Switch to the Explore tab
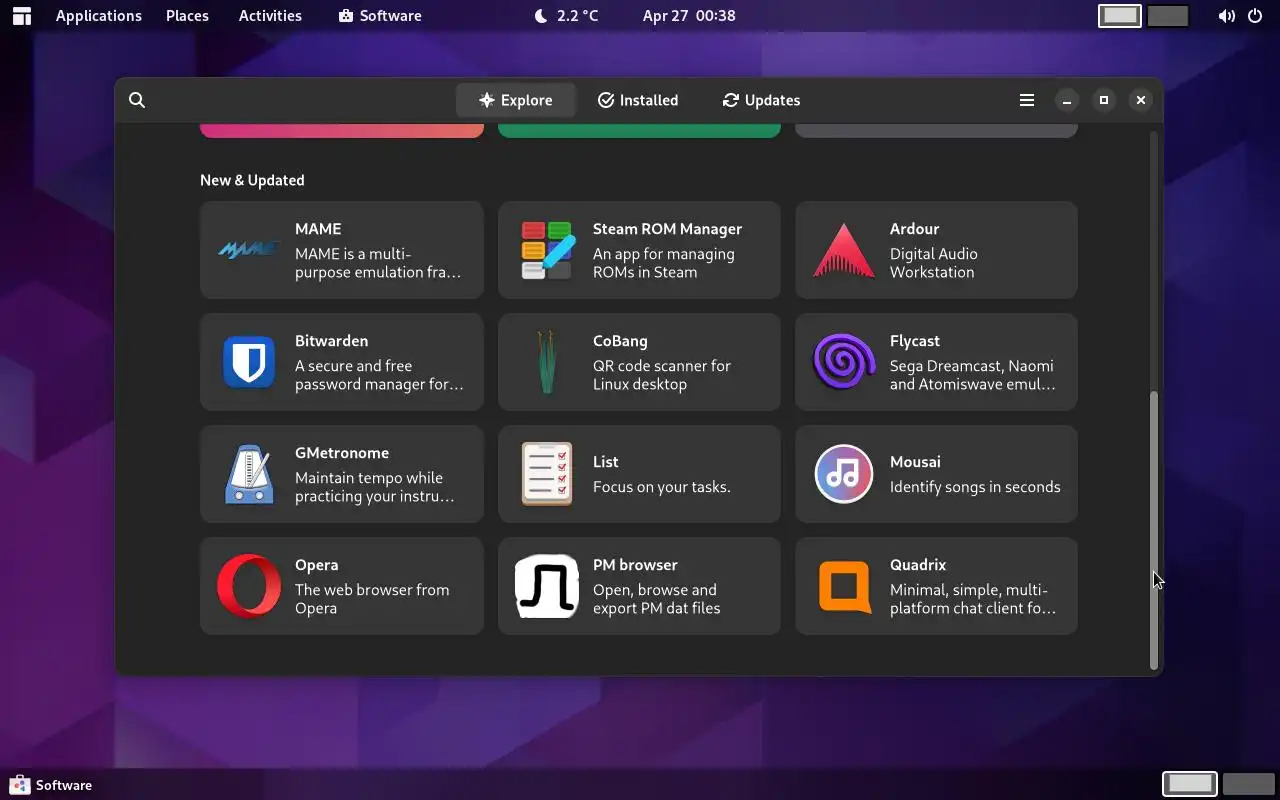1280x800 pixels. 516,100
